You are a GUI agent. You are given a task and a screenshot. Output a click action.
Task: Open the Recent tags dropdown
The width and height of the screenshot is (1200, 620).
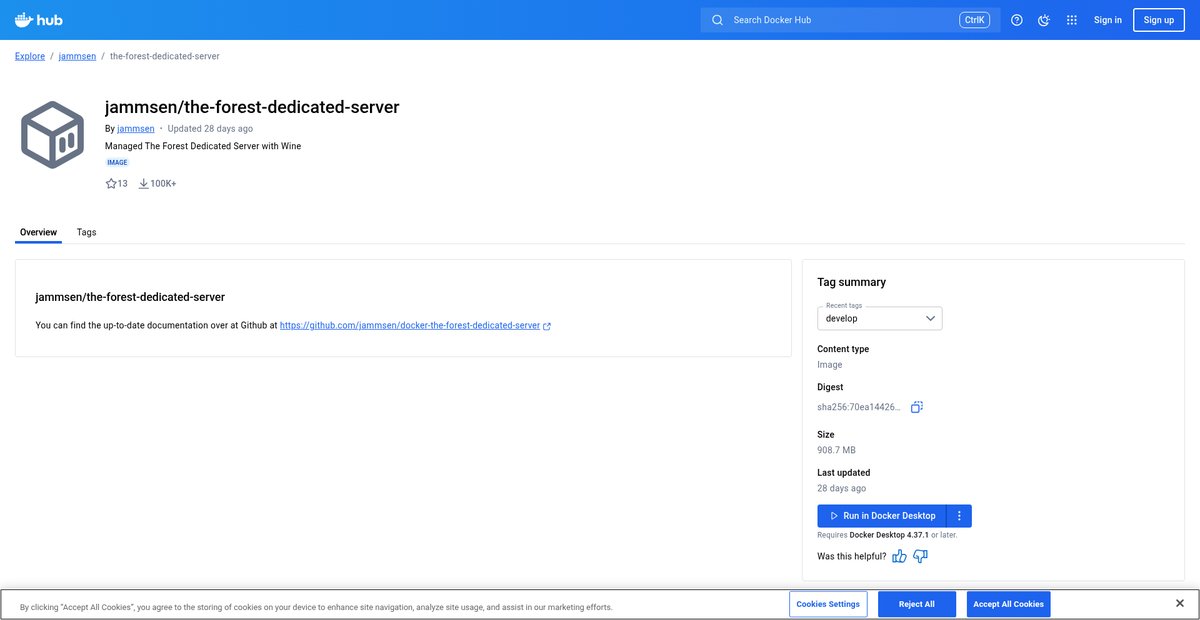pyautogui.click(x=880, y=318)
